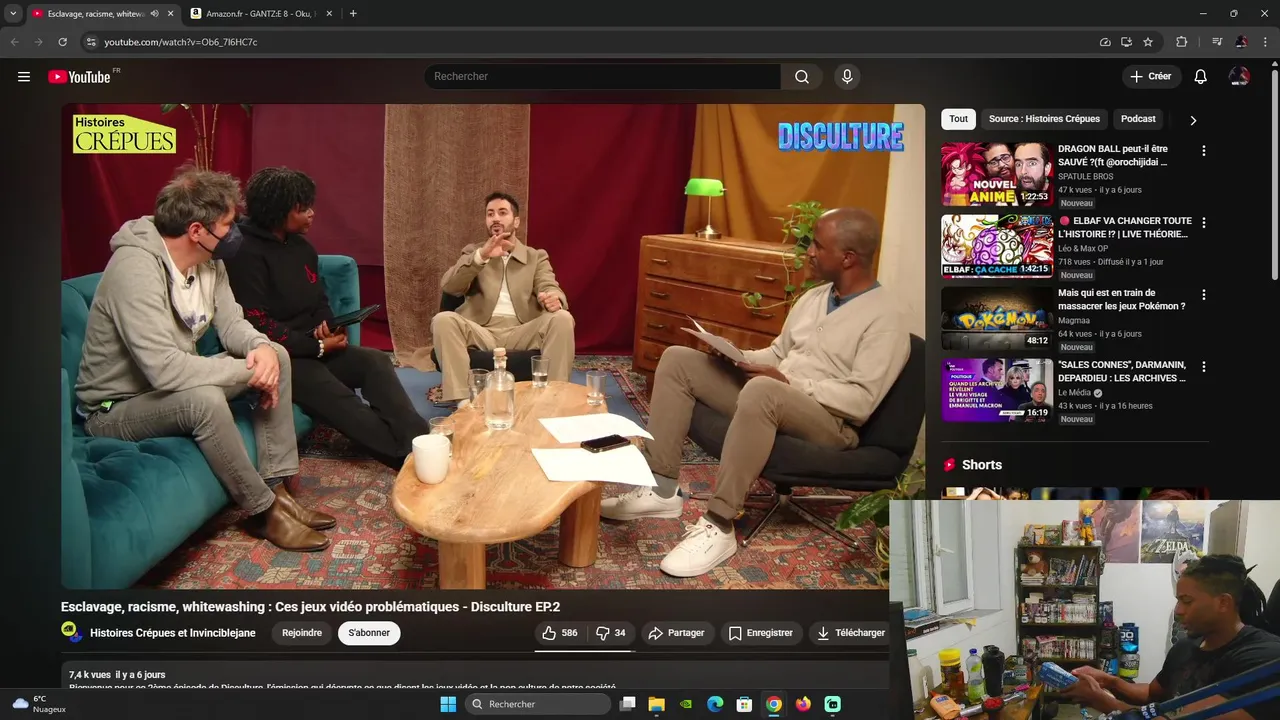Screen dimensions: 1280x720
Task: Open options for Pokémon games video
Action: click(1204, 295)
